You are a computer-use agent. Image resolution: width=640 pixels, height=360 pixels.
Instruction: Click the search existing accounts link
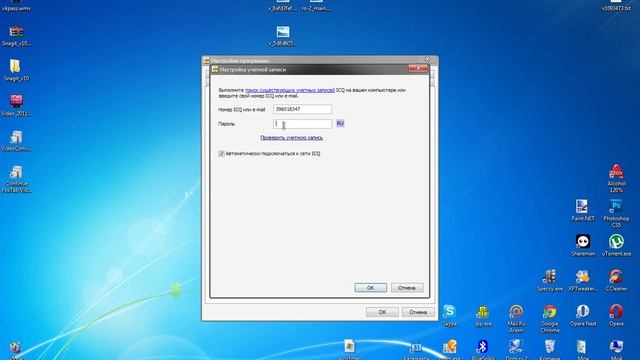[290, 90]
